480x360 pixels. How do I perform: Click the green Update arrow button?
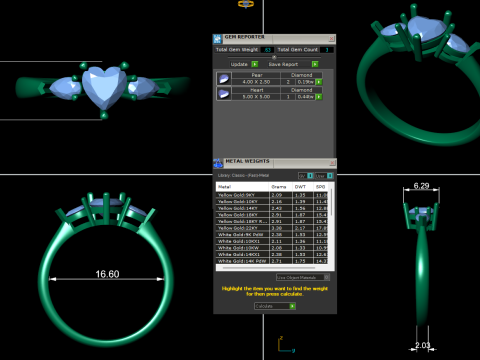[x=255, y=64]
